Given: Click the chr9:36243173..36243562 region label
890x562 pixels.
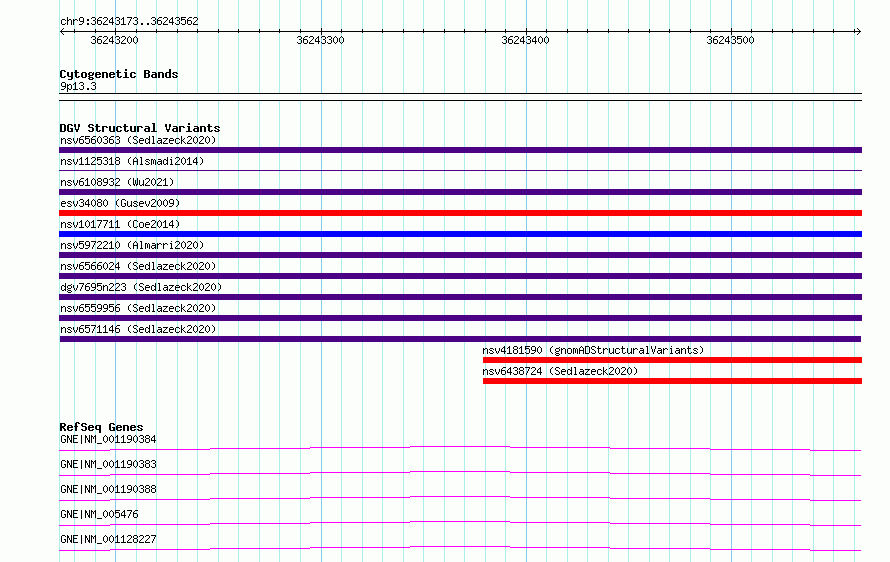Looking at the screenshot, I should click(129, 22).
